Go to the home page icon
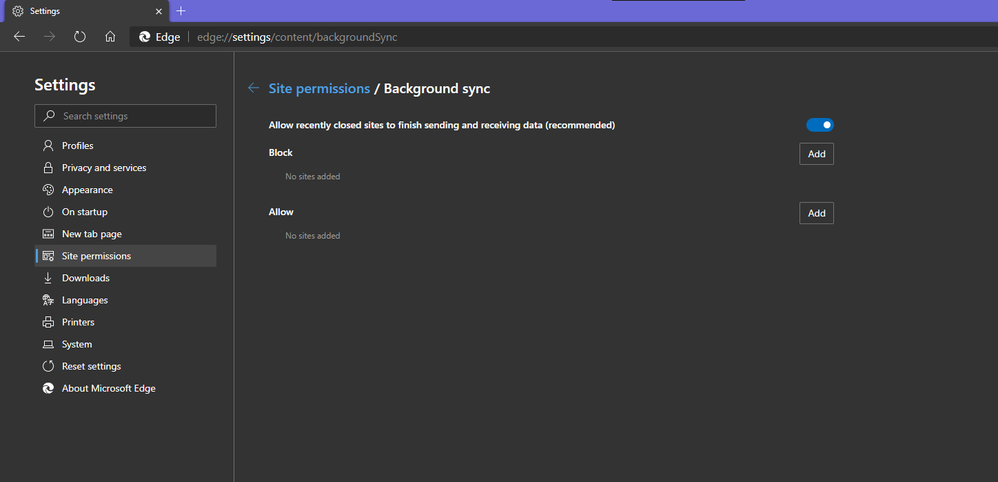The width and height of the screenshot is (998, 482). click(x=110, y=37)
